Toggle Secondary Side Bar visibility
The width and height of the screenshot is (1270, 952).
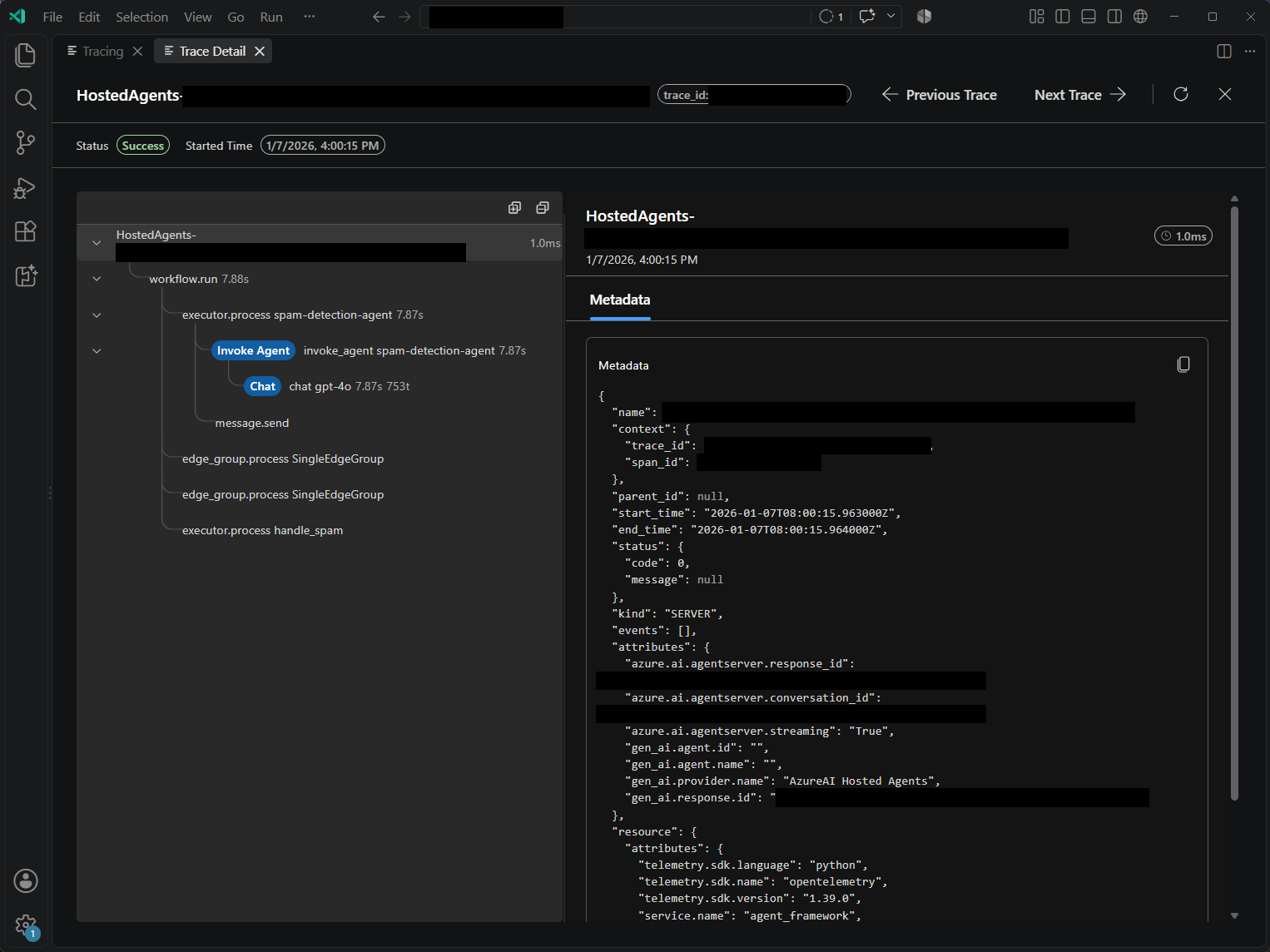[1114, 17]
